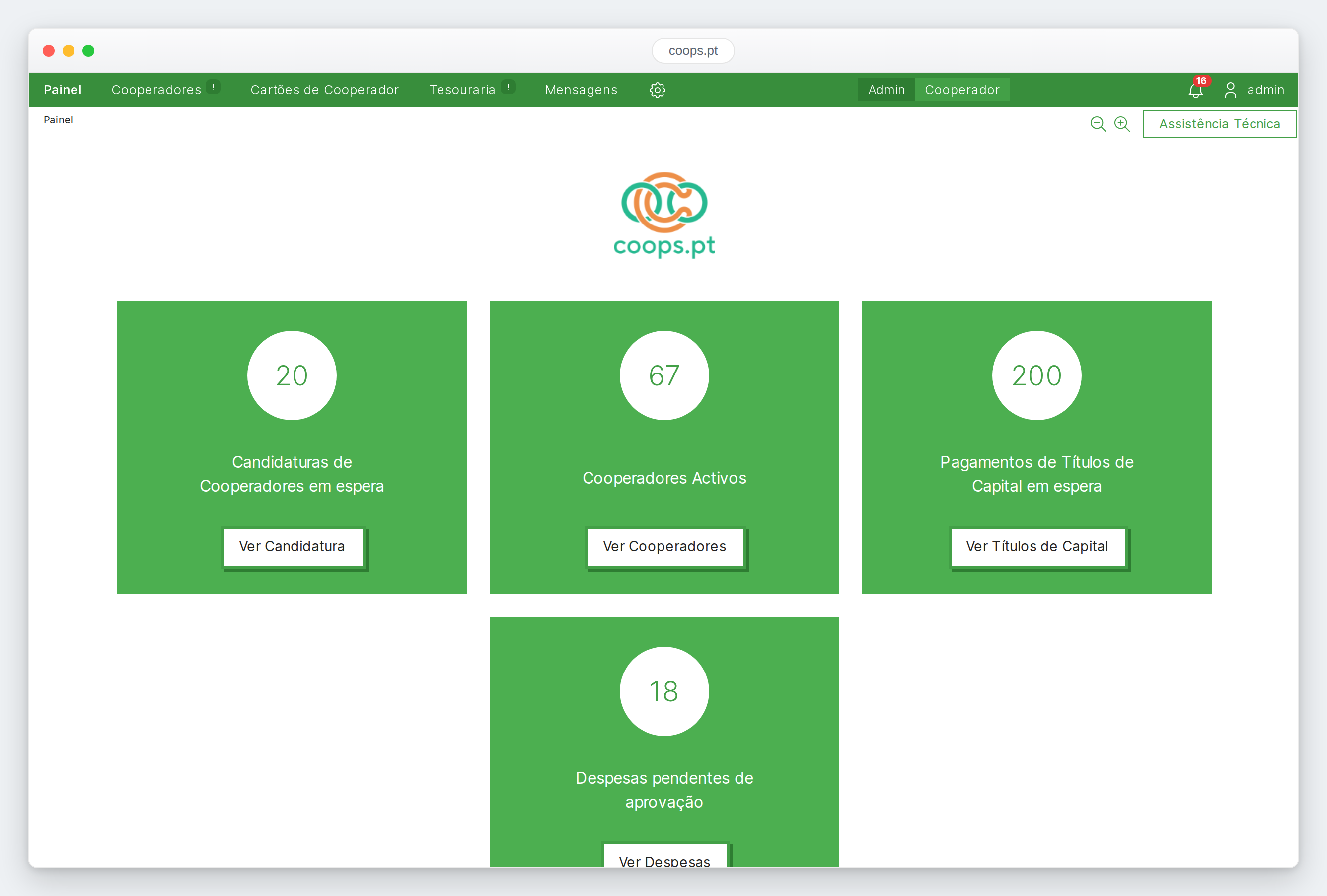Open Ver Títulos de Capital
The width and height of the screenshot is (1327, 896).
(1038, 548)
